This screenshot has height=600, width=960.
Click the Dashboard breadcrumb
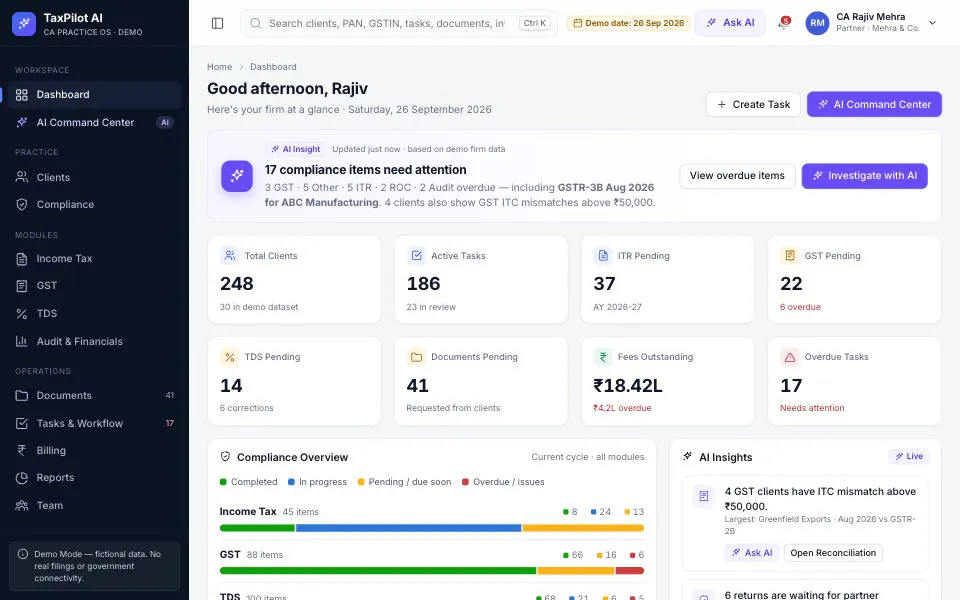coord(273,67)
